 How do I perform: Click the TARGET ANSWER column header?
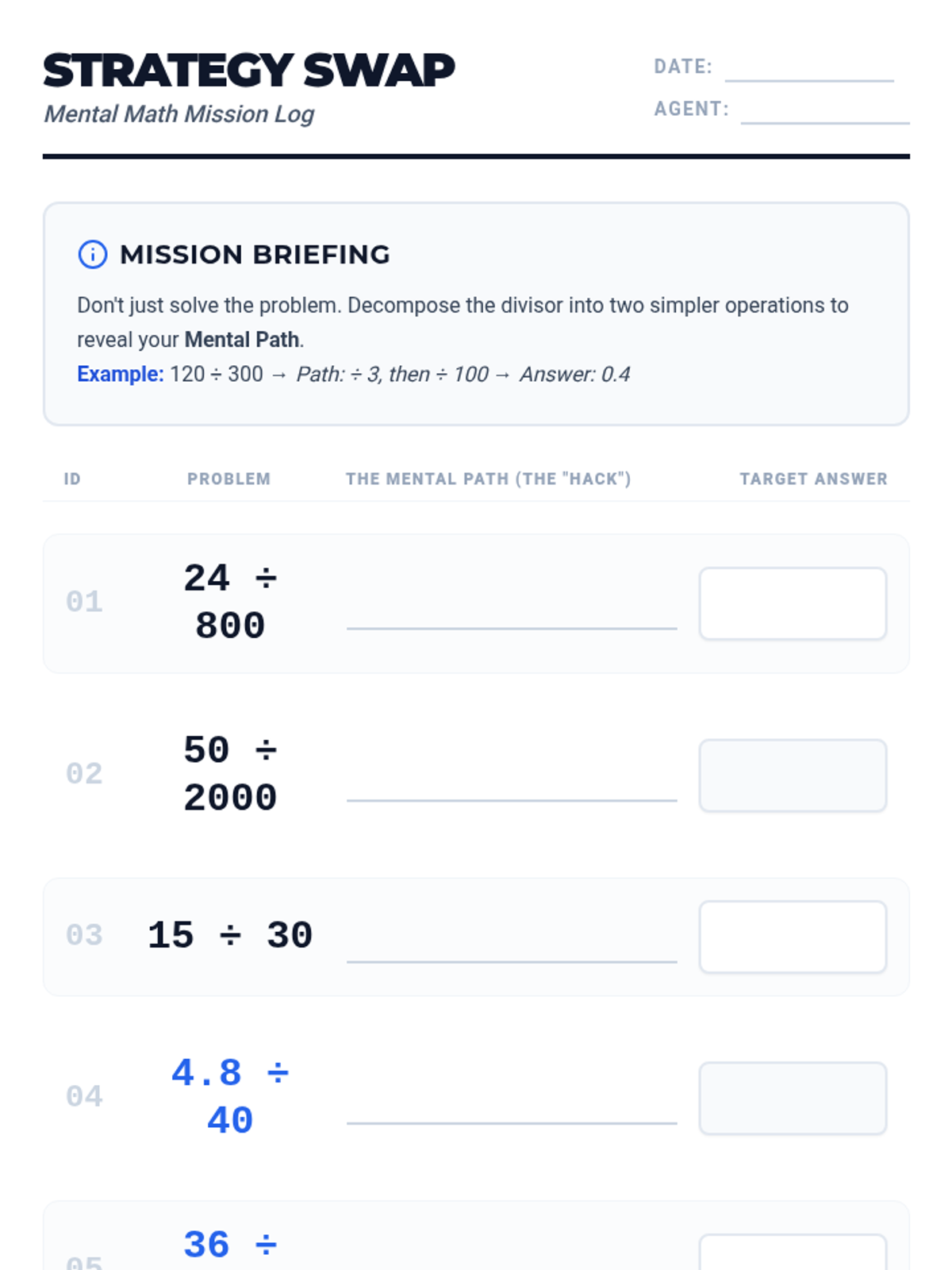[814, 479]
